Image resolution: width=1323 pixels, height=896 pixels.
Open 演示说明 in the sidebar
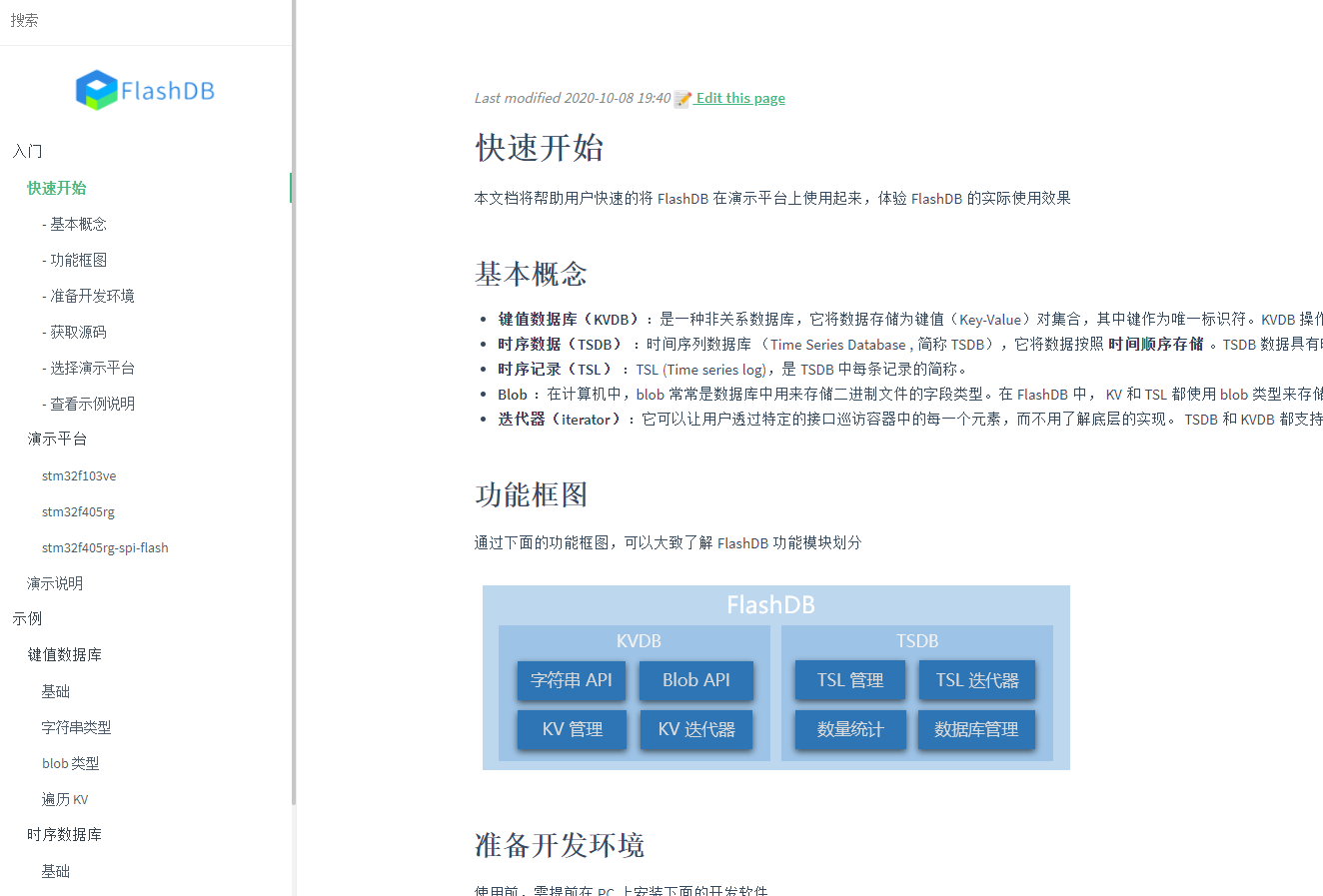pos(55,583)
